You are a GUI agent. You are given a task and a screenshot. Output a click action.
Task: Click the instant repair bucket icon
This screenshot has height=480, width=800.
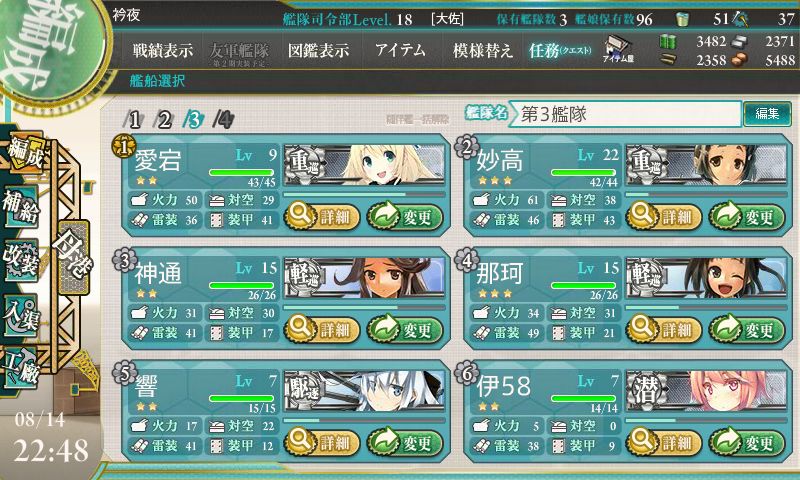pos(682,19)
